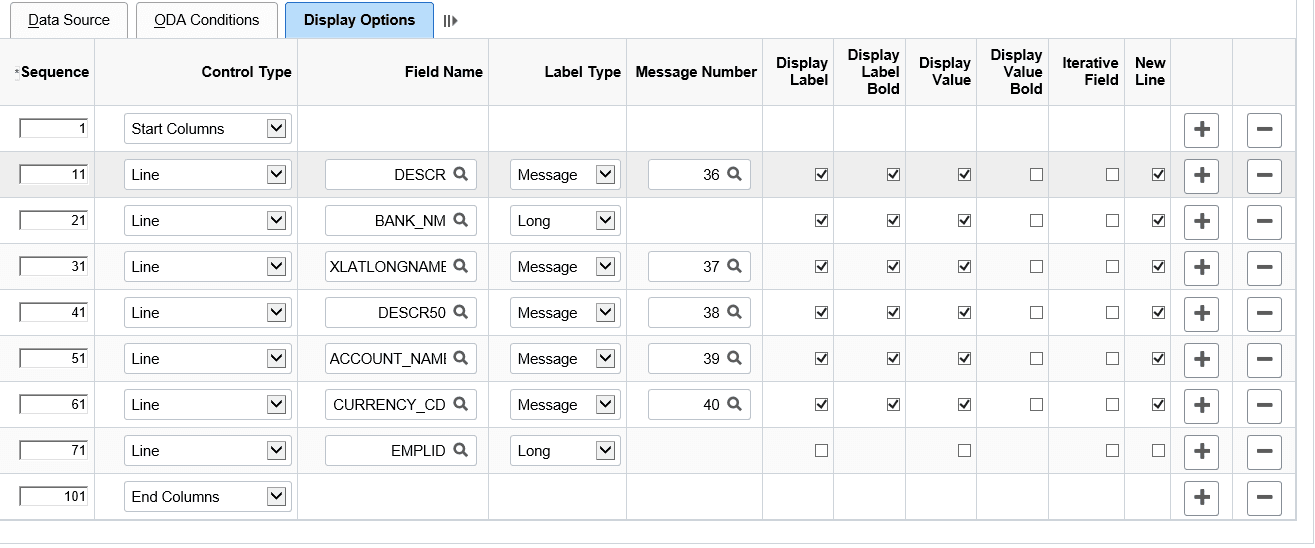Remove the Start Columns row
This screenshot has width=1315, height=548.
click(1264, 129)
